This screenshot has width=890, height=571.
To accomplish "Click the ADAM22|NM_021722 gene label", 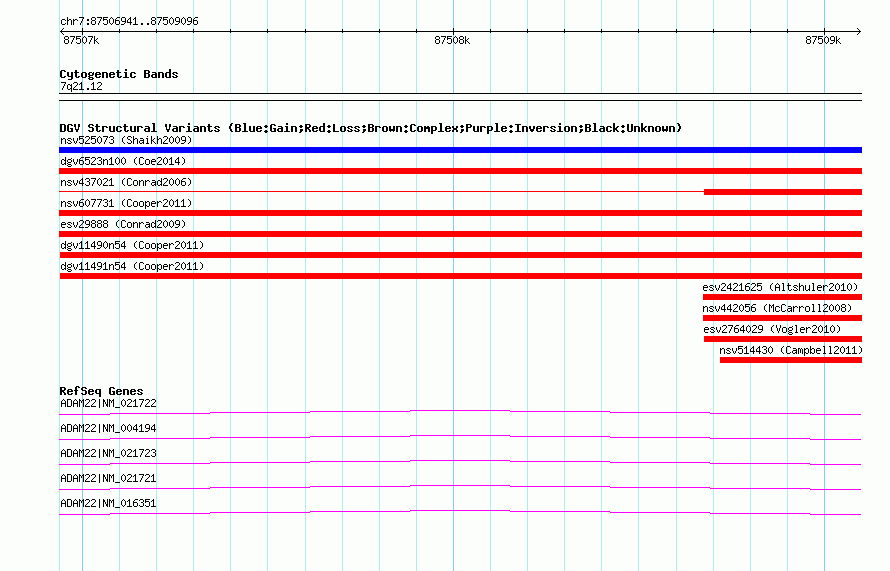I will point(108,404).
